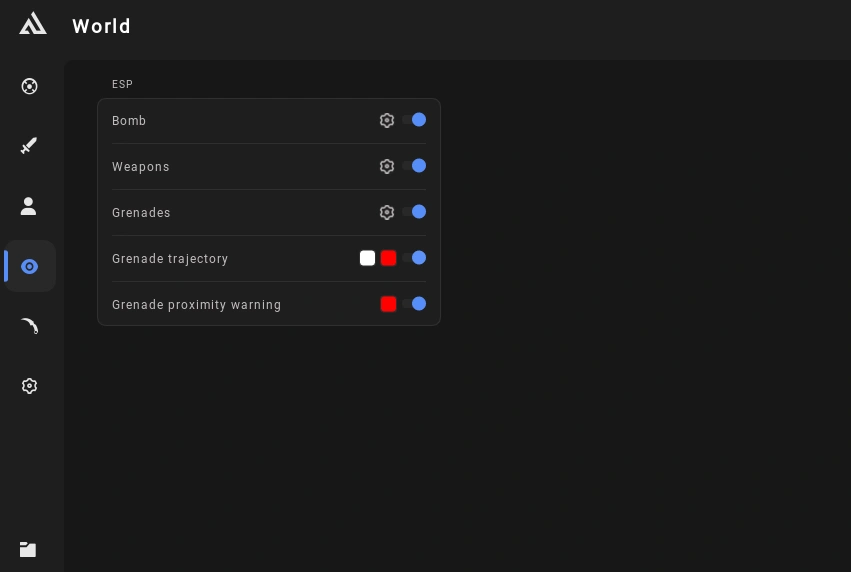Turn off Grenade trajectory switch

pos(414,258)
